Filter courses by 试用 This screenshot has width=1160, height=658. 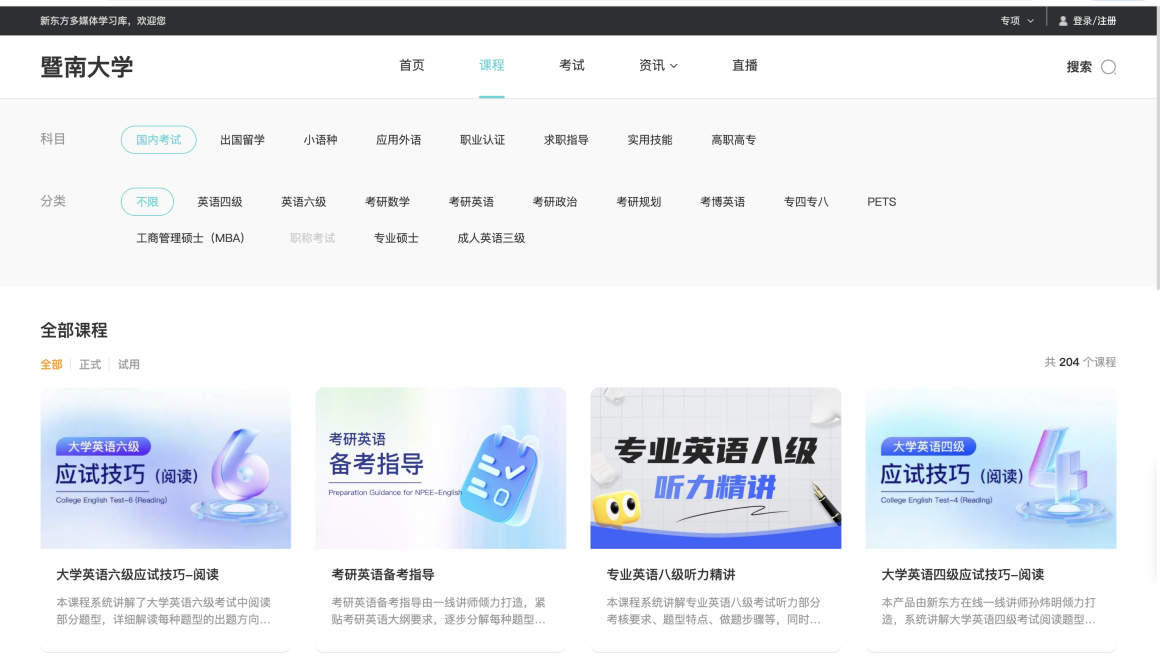129,365
